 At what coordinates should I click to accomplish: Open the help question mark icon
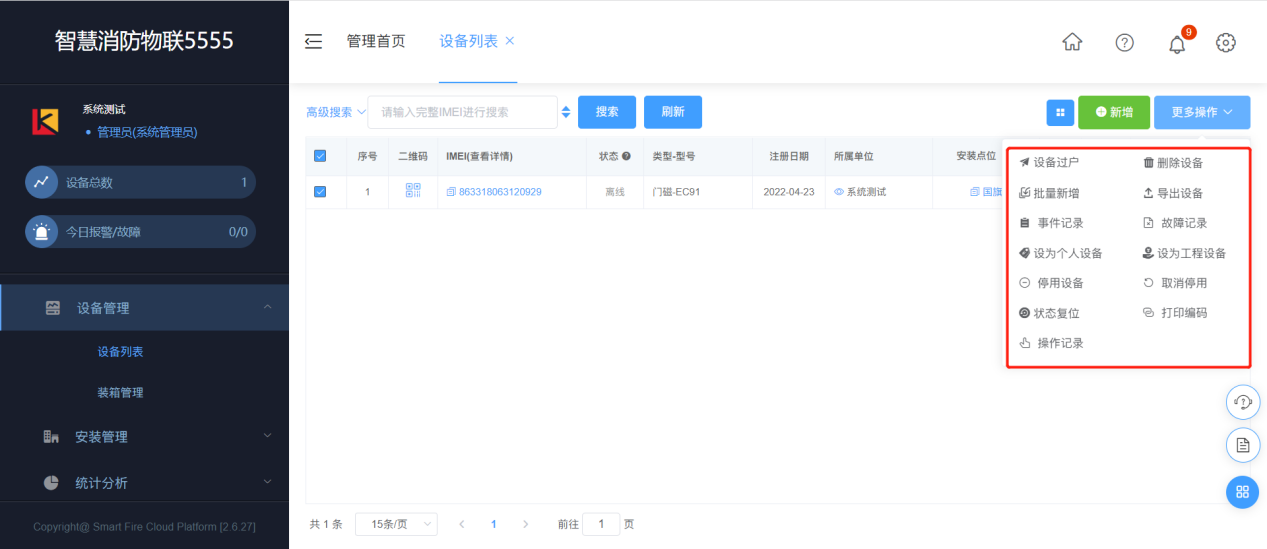point(1125,42)
